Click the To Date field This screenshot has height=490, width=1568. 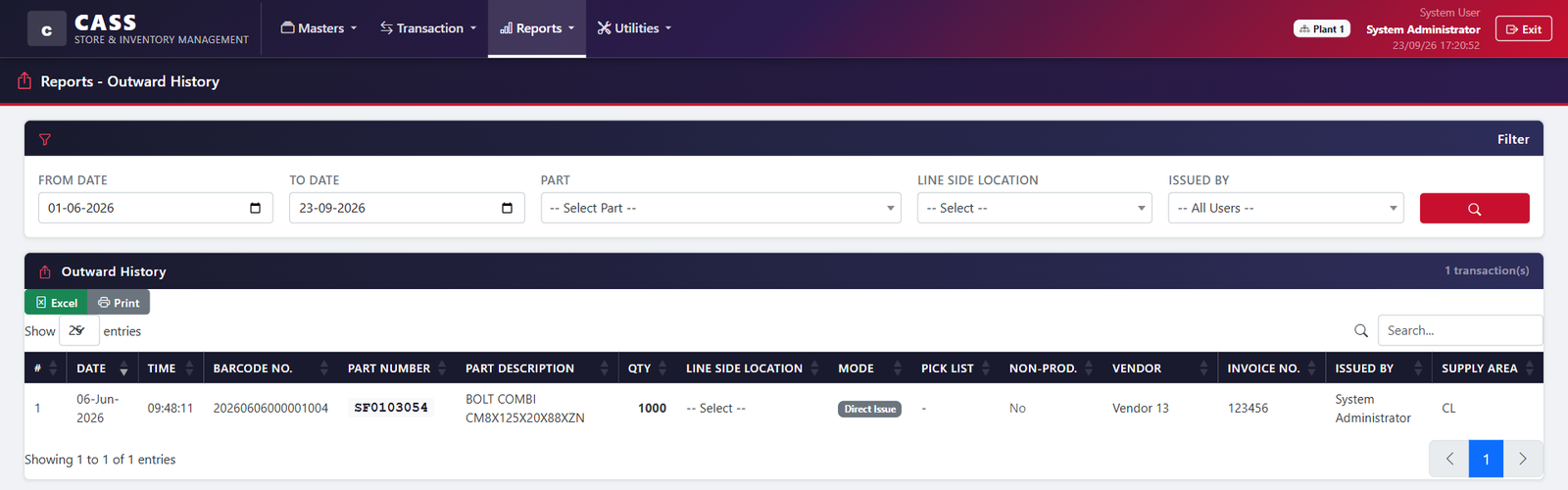pyautogui.click(x=407, y=208)
